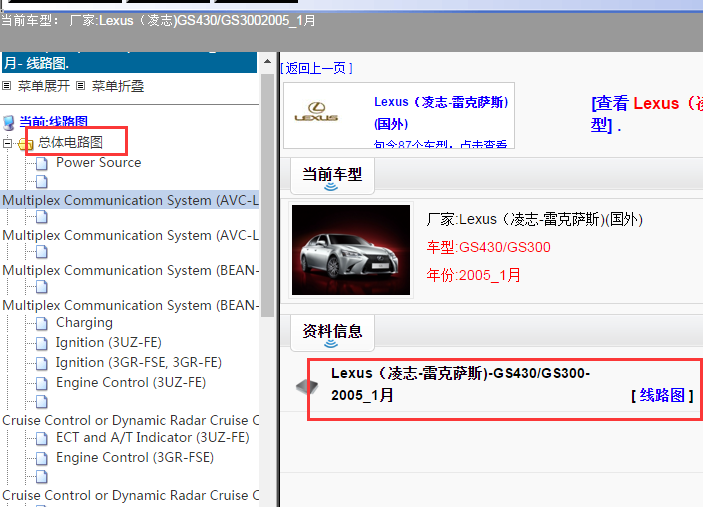
Task: Click the tree panel vertical scrollbar thumb
Action: 267,195
